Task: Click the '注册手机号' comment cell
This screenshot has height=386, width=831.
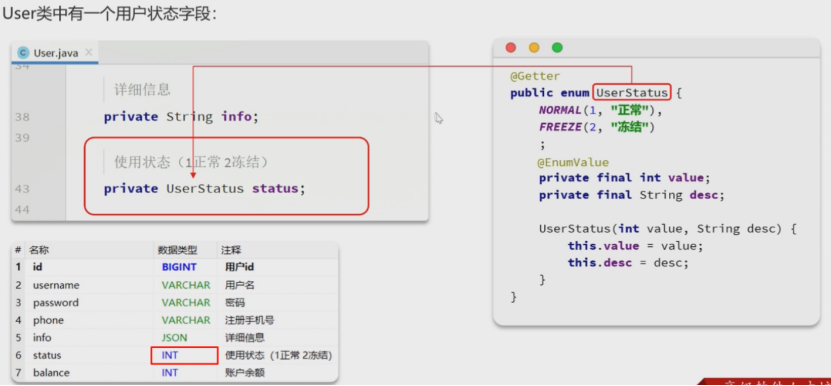Action: [250, 320]
